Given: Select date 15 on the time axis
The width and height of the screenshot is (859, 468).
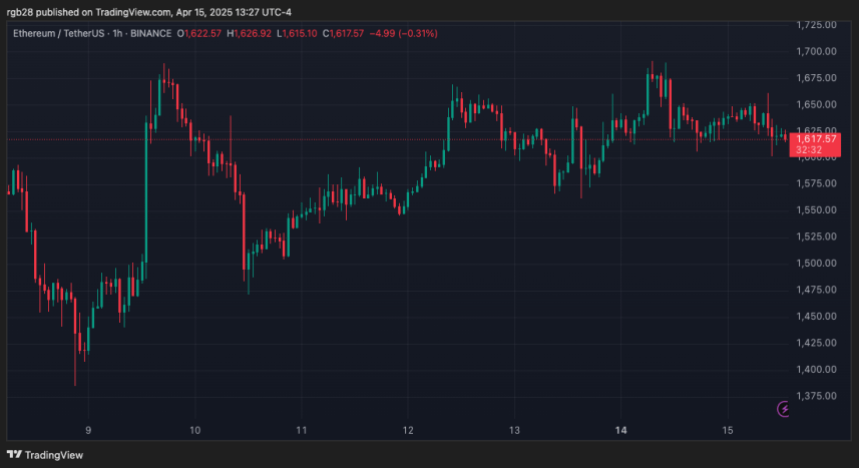Looking at the screenshot, I should [727, 430].
